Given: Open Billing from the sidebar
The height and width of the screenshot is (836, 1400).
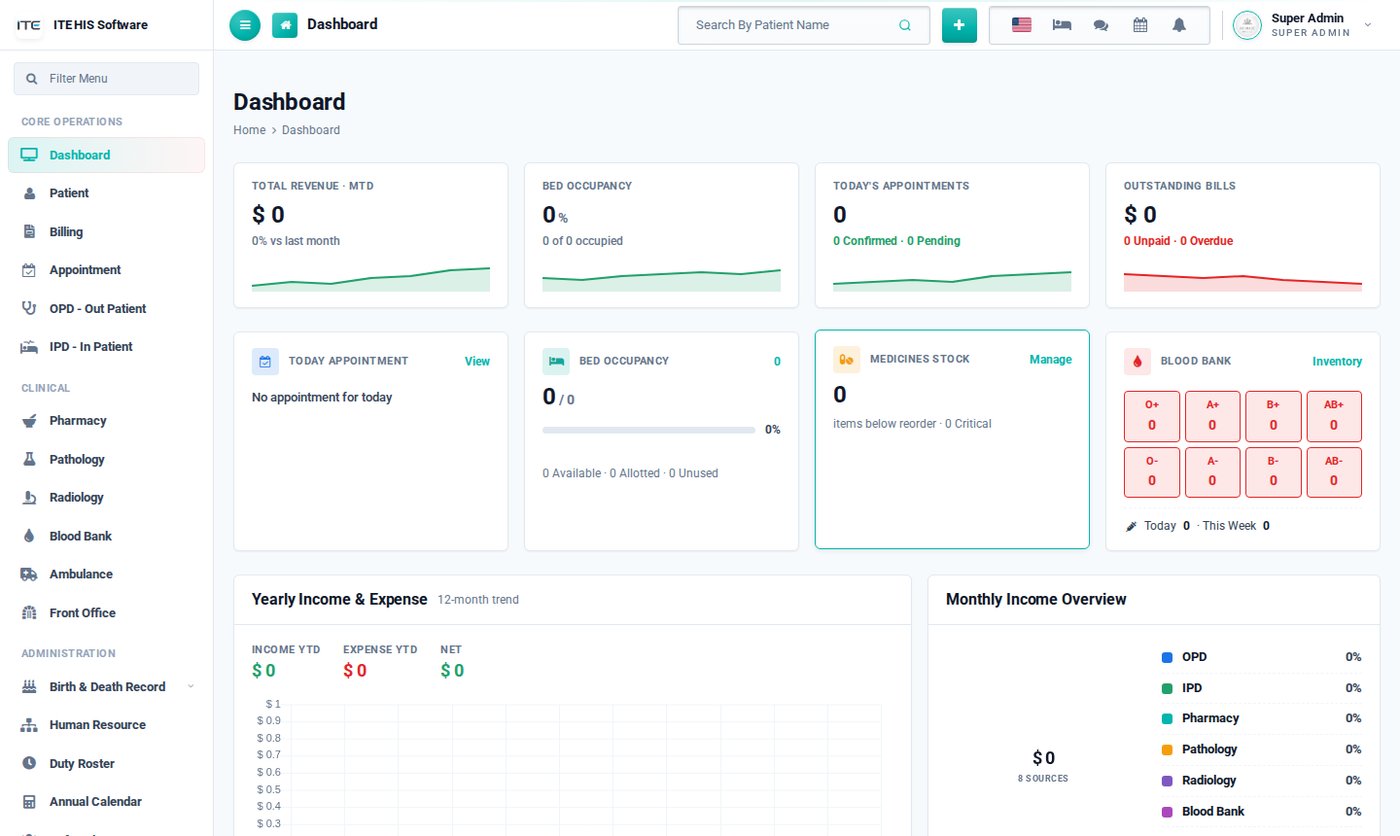Looking at the screenshot, I should 106,232.
